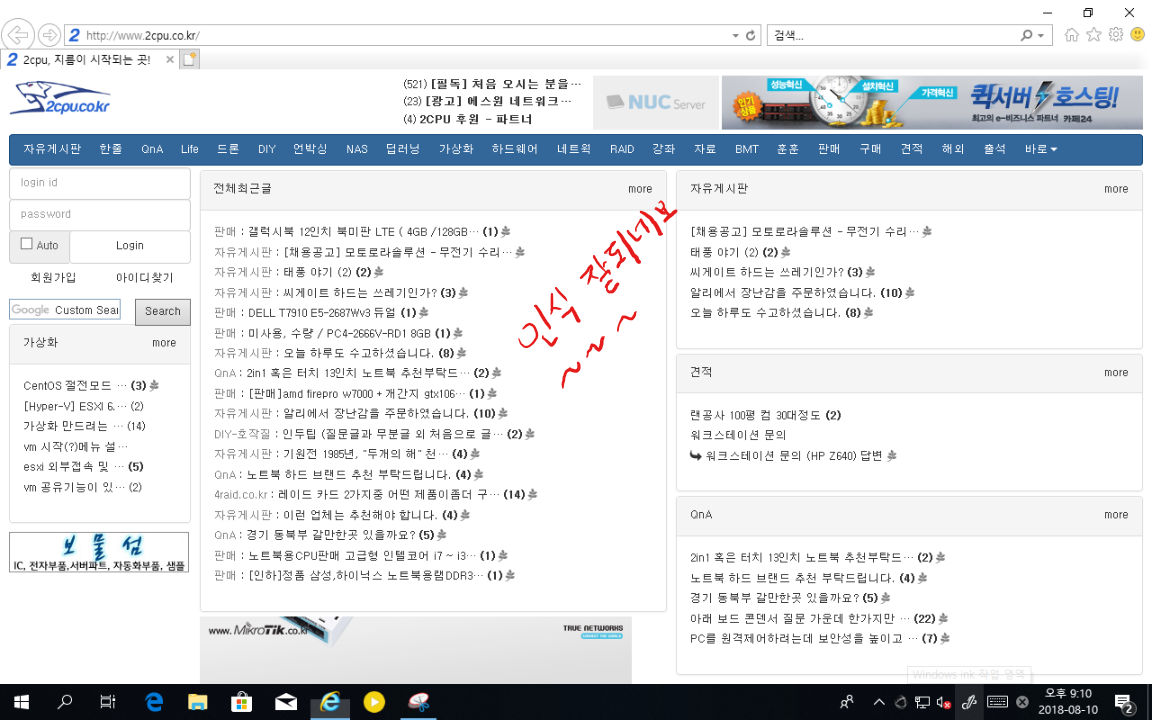The image size is (1152, 720).
Task: Open Microsoft Store from the taskbar
Action: (x=241, y=702)
